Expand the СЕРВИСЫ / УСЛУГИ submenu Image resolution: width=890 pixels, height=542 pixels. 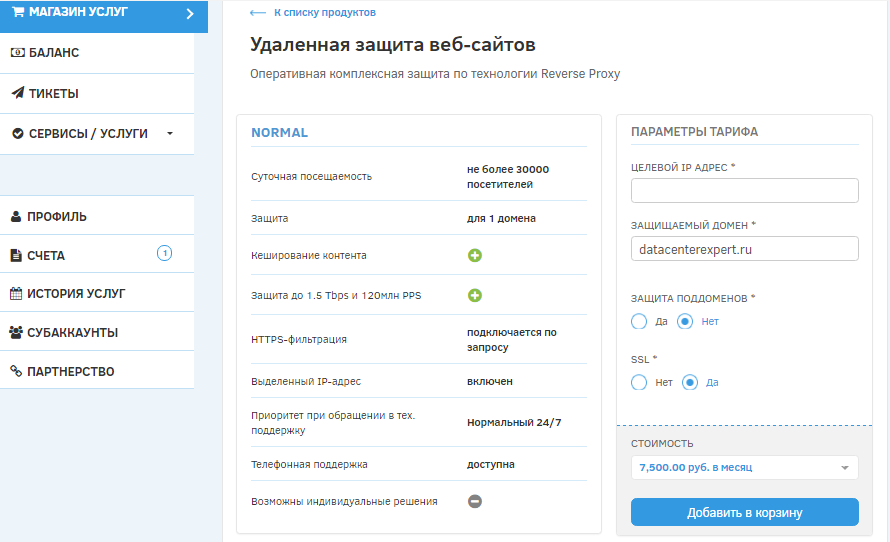(170, 133)
